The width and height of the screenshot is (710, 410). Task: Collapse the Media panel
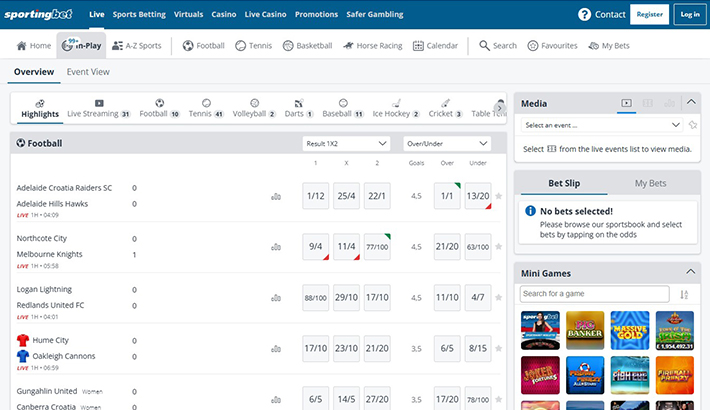pyautogui.click(x=691, y=102)
